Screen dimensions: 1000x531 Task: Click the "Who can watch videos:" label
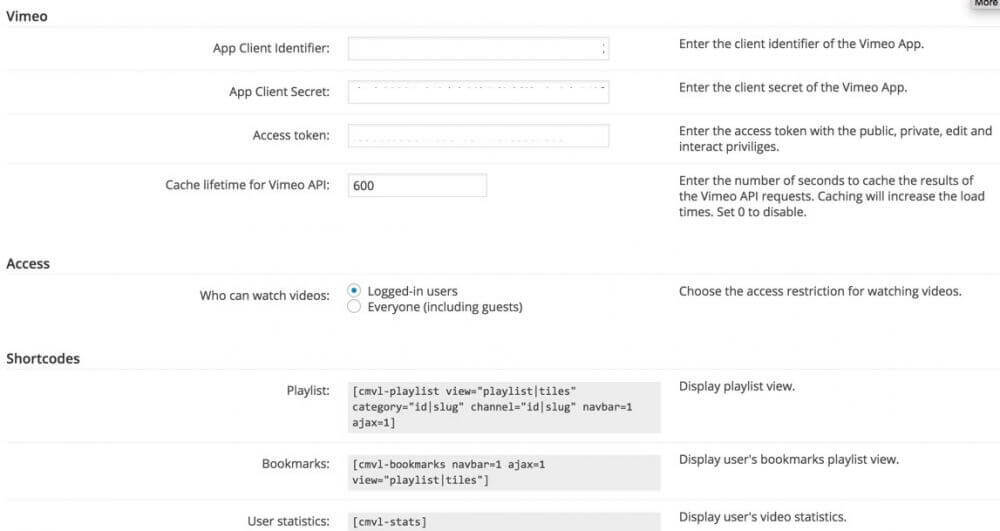(264, 296)
